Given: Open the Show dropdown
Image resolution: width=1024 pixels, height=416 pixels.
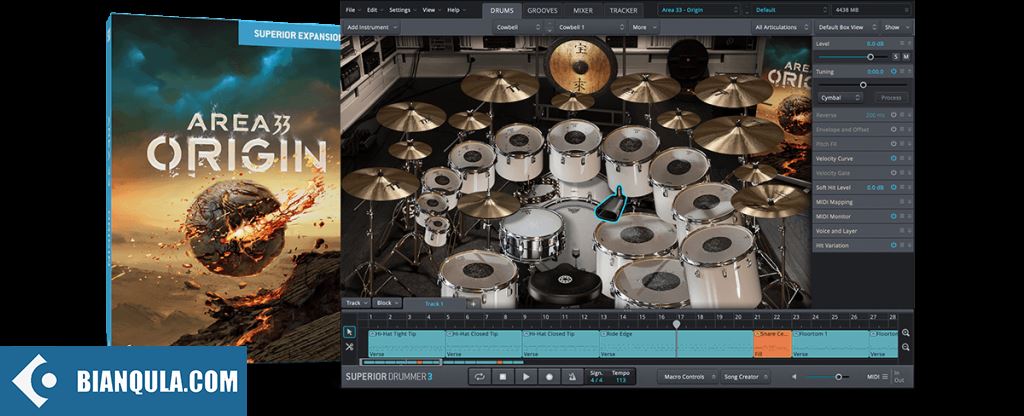Looking at the screenshot, I should pyautogui.click(x=896, y=27).
